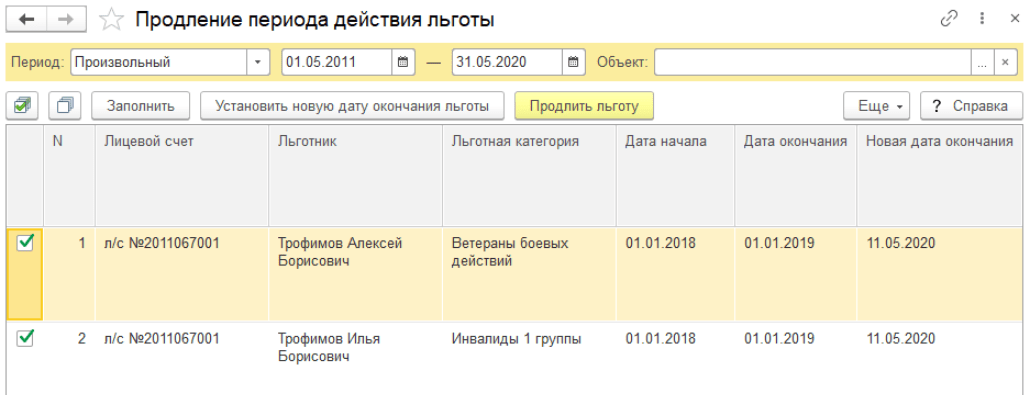Viewport: 1028px width, 395px height.
Task: Select the Ветераны боевых действий cell
Action: coord(529,274)
